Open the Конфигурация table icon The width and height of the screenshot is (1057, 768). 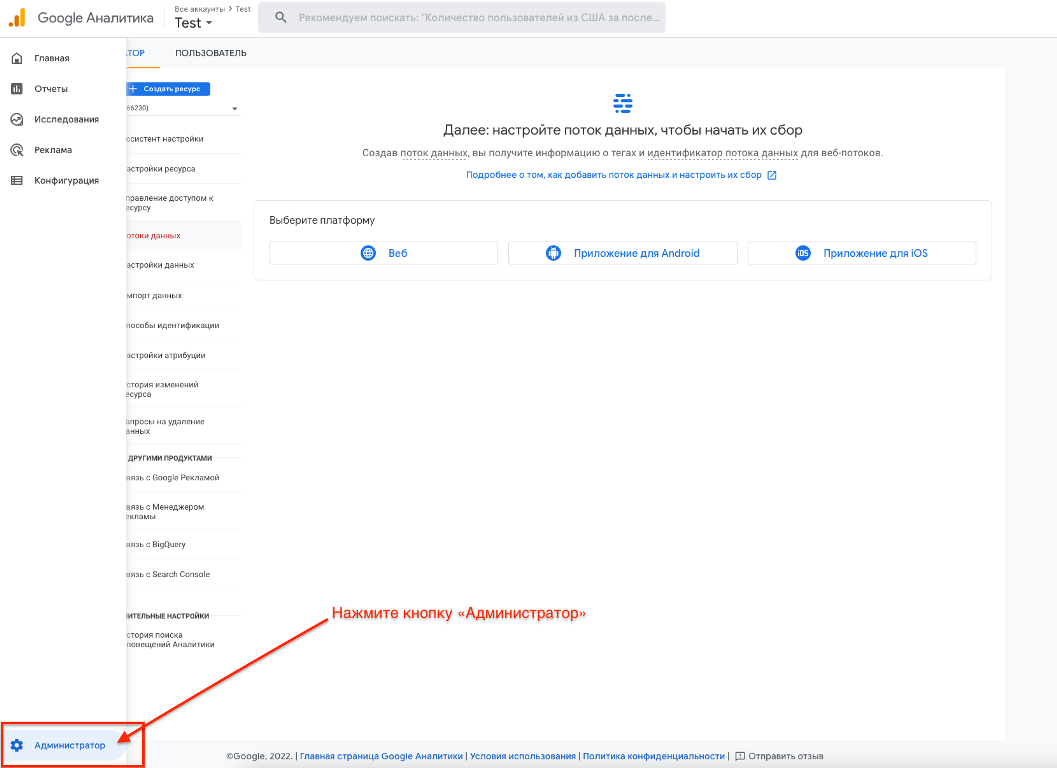[17, 180]
